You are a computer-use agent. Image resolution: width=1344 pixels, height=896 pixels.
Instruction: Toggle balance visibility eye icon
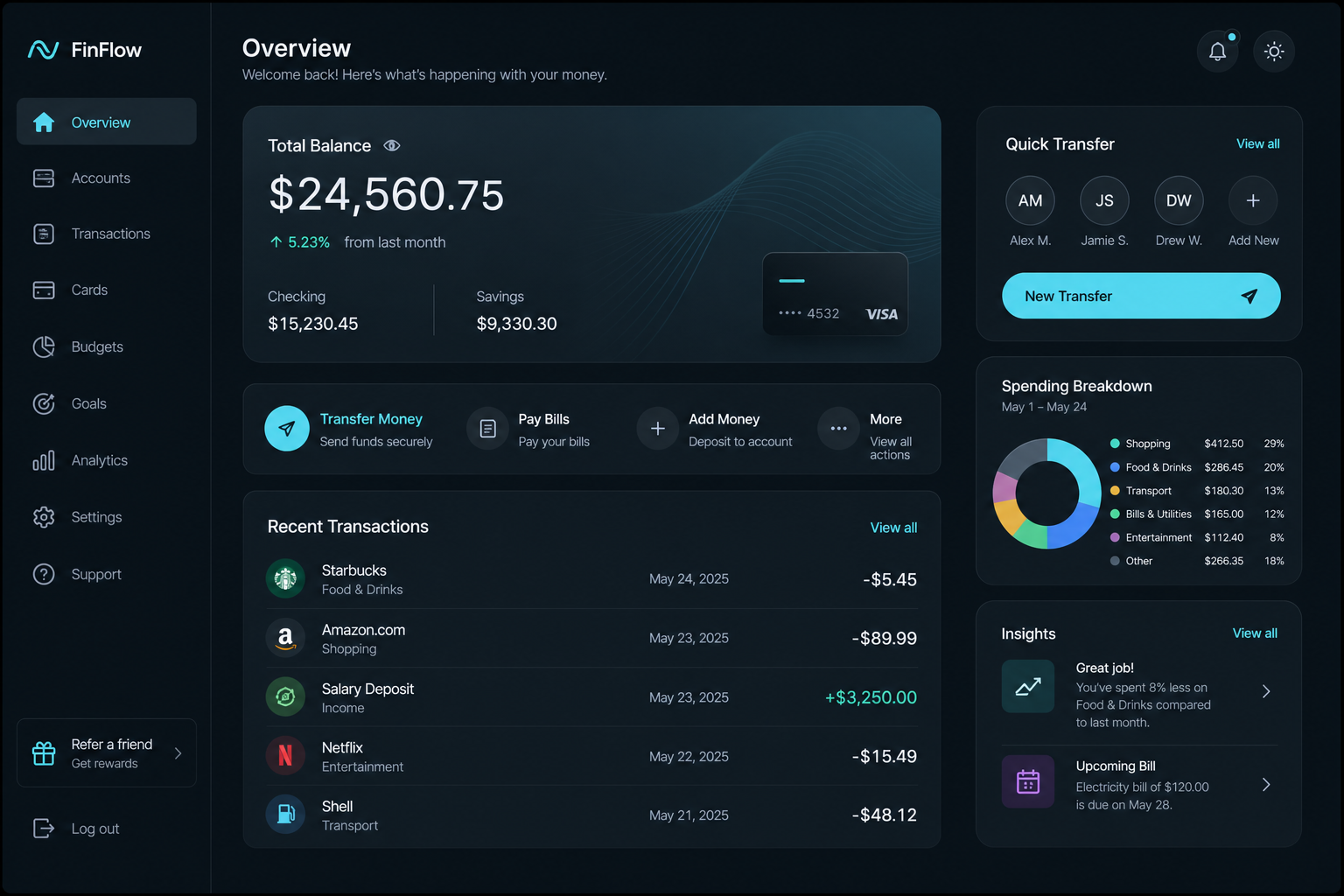point(392,146)
